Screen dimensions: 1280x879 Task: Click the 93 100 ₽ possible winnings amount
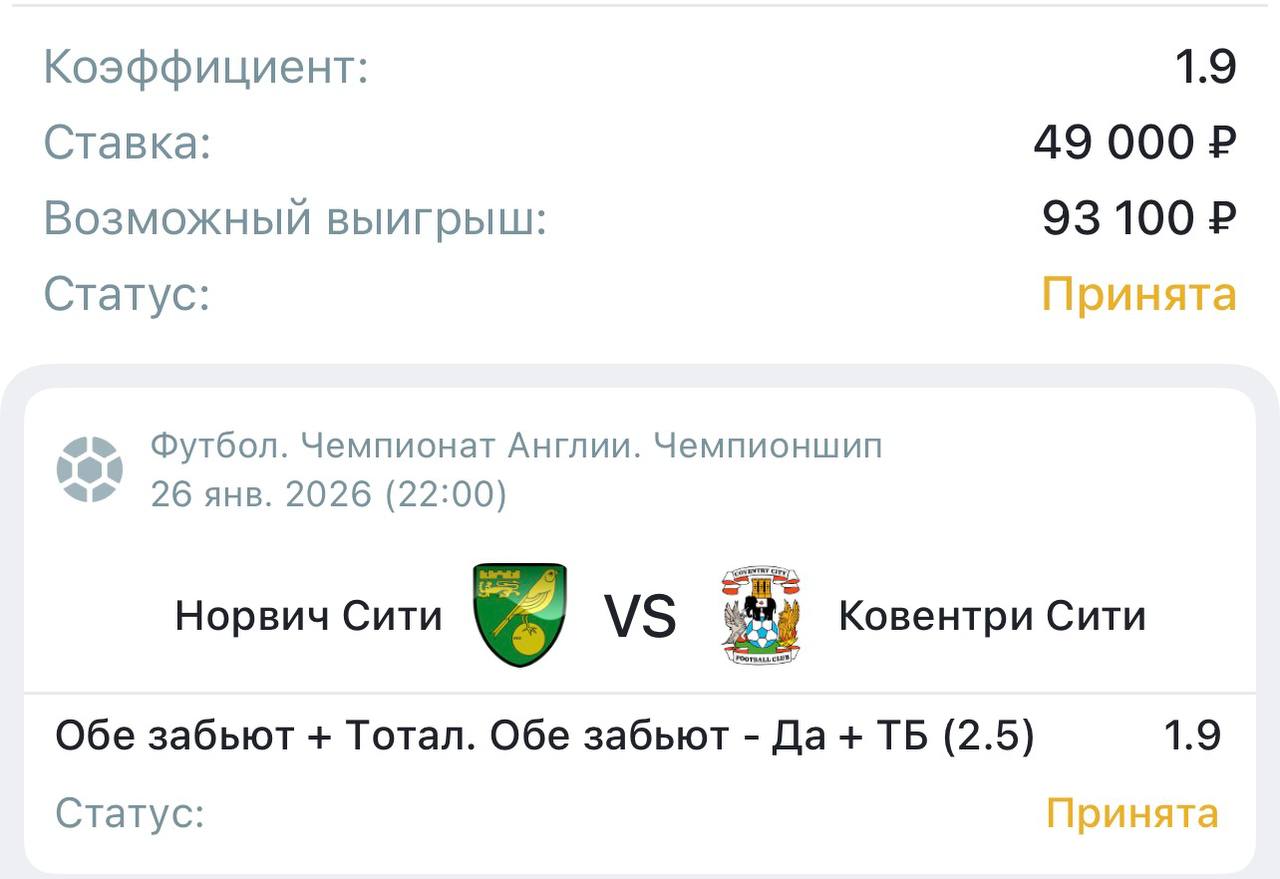coord(1139,219)
